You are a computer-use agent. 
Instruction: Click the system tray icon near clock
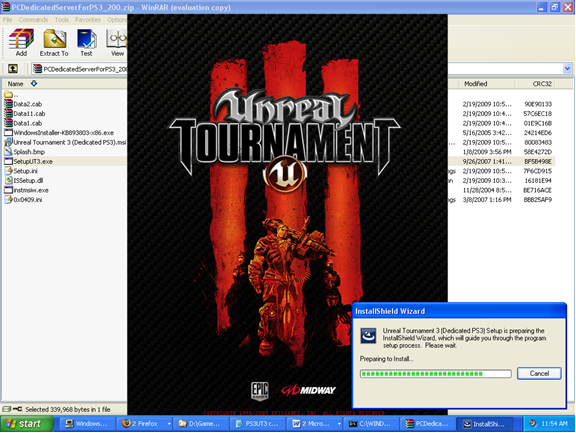coord(533,423)
